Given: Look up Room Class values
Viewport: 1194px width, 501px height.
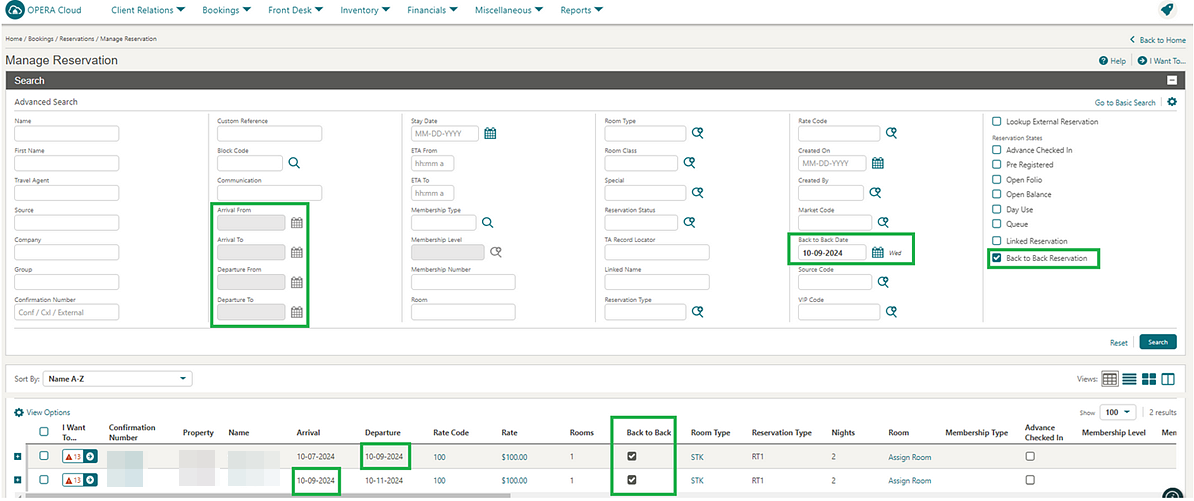Looking at the screenshot, I should pos(688,163).
